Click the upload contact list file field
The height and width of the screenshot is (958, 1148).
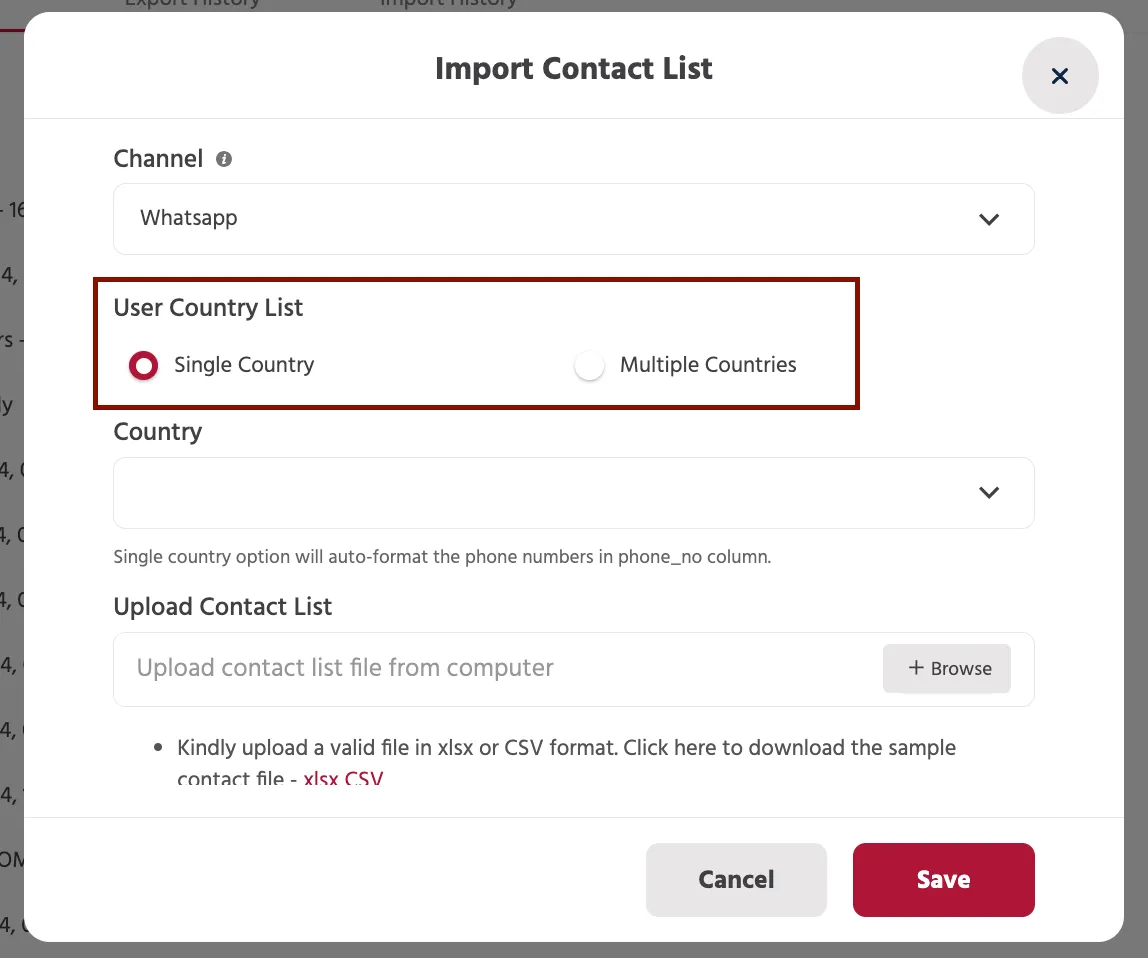[x=573, y=669]
